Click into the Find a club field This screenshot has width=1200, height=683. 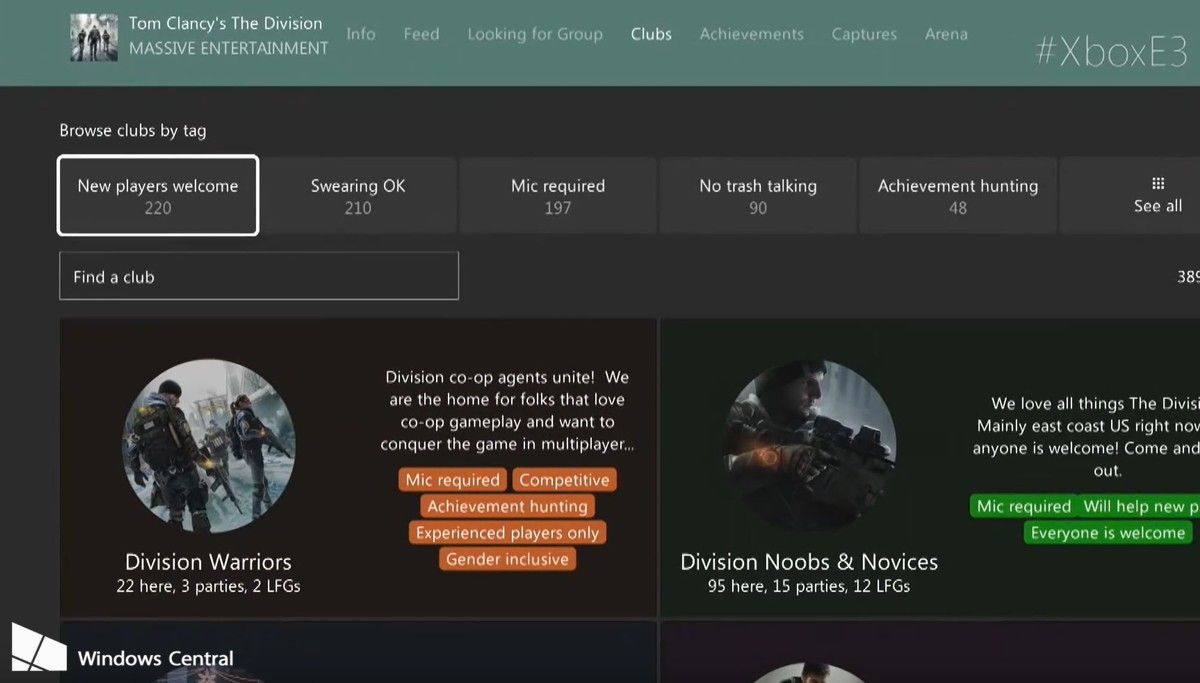click(x=258, y=275)
